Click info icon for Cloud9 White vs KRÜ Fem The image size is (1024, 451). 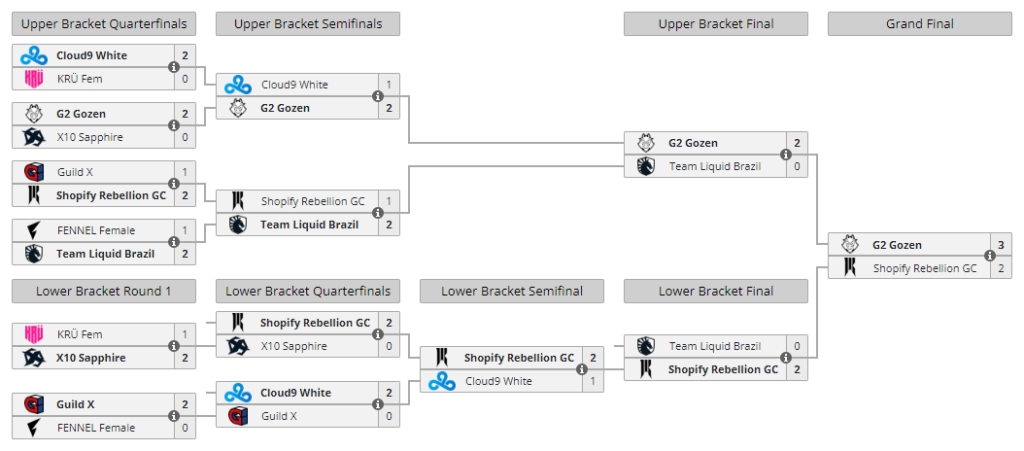point(173,67)
